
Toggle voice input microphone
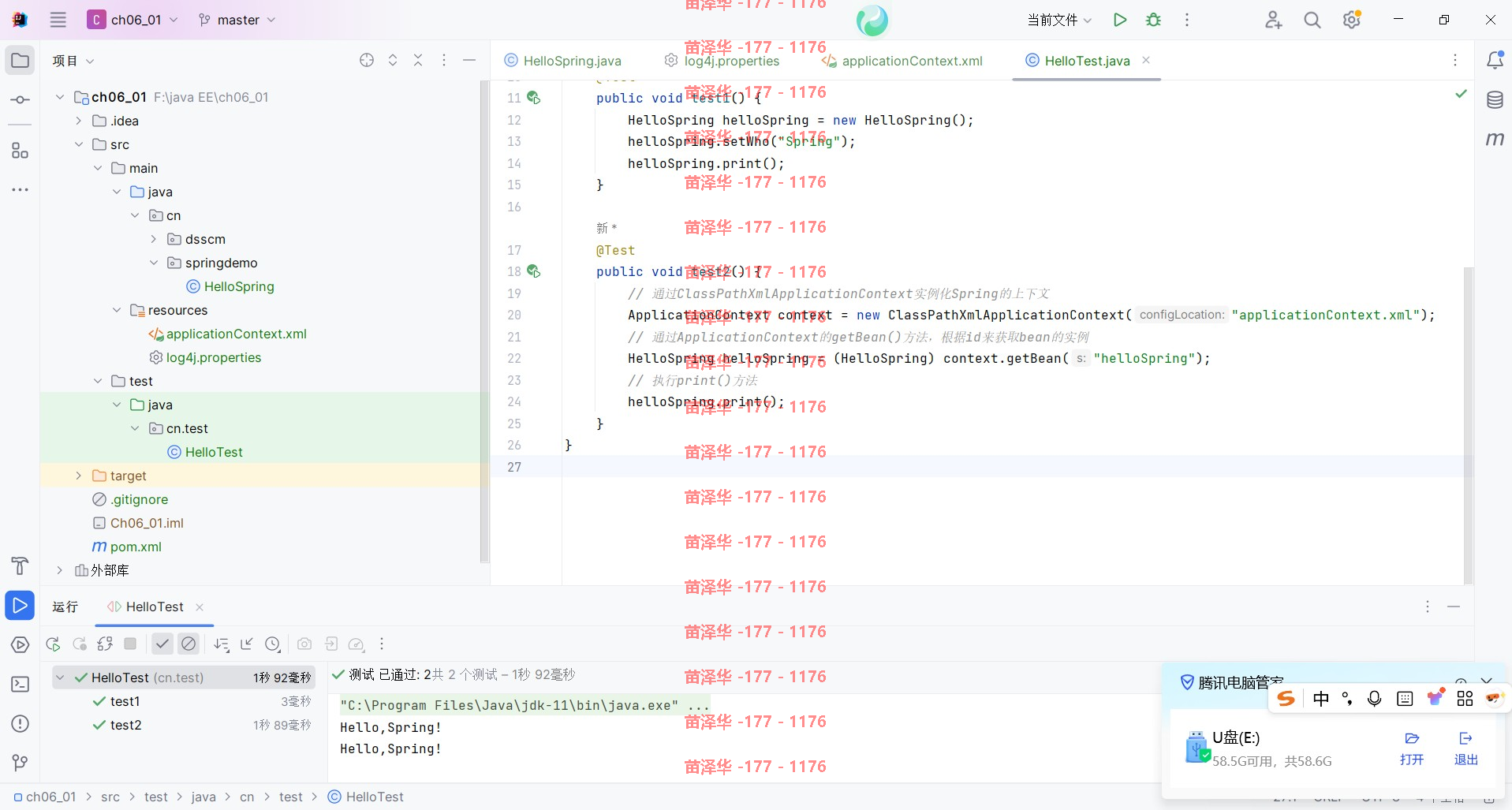[1375, 699]
